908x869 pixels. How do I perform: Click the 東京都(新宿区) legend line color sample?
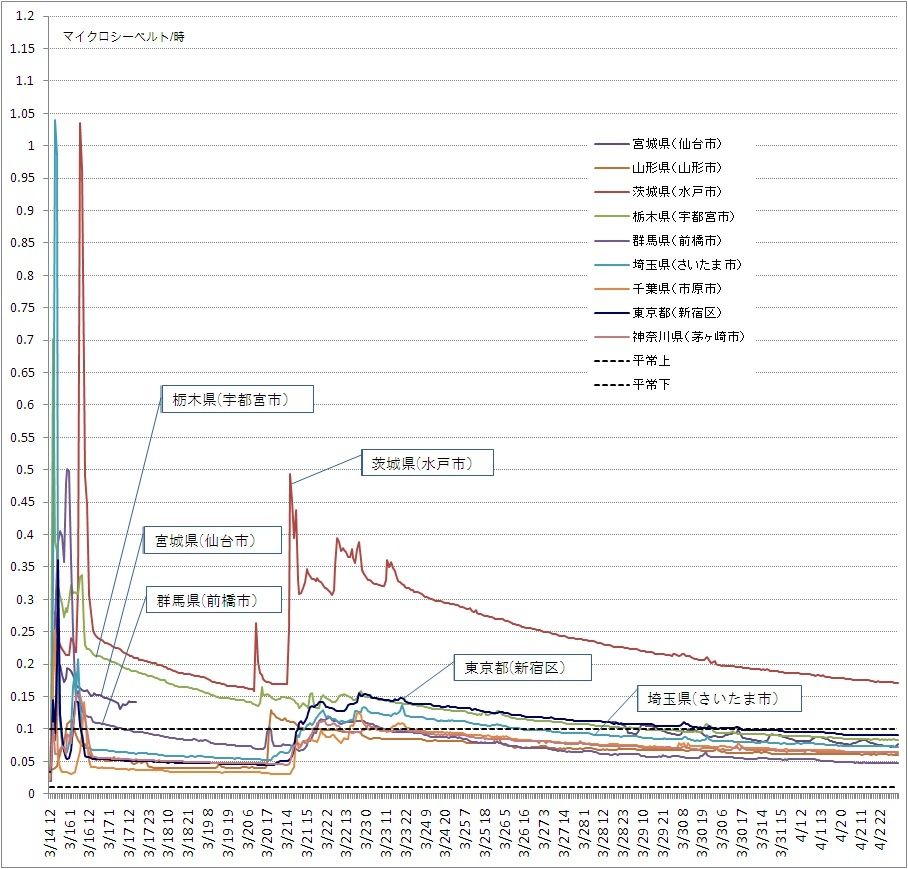point(610,312)
